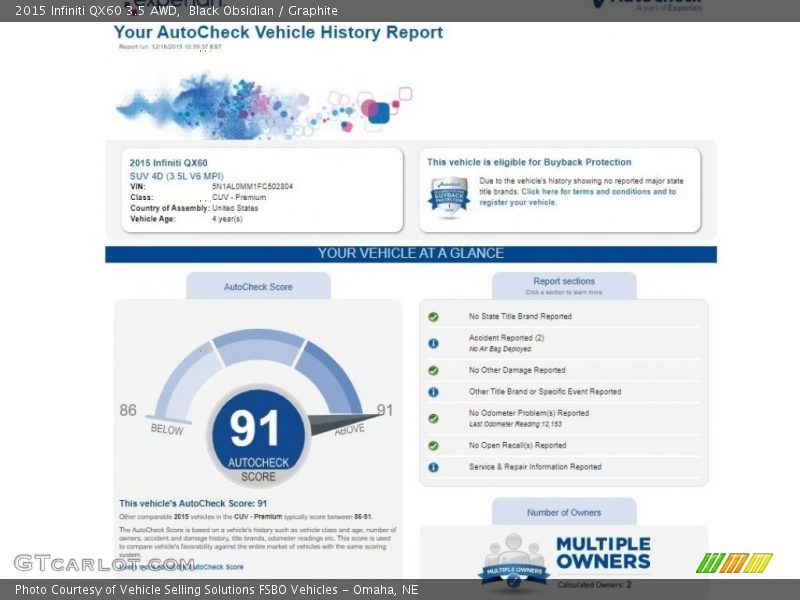Click green check next to No Open Recall(s) Reported
Image resolution: width=800 pixels, height=600 pixels.
tap(433, 446)
